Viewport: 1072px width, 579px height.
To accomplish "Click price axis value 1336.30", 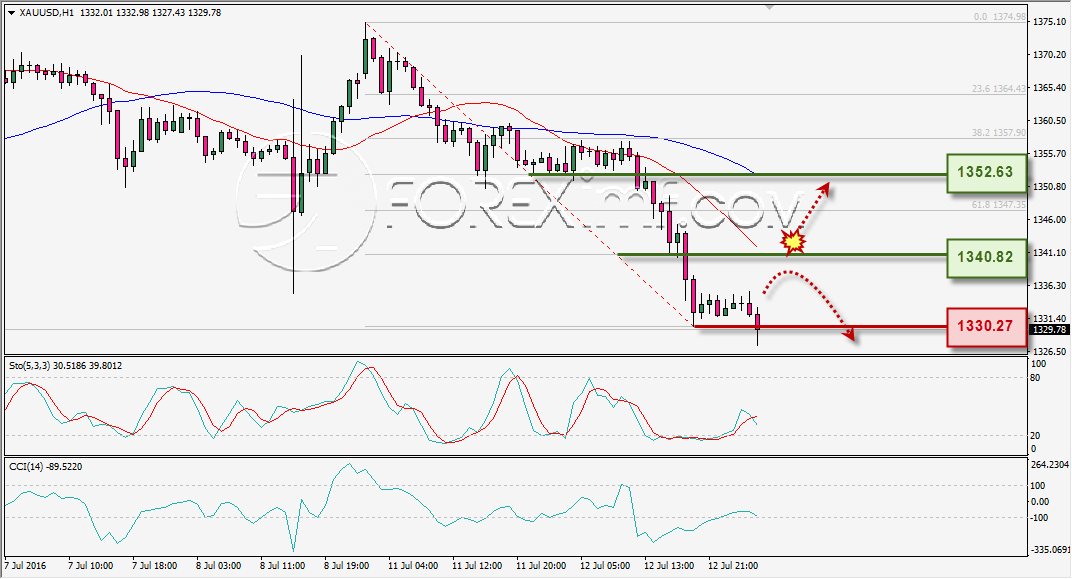I will click(1049, 286).
